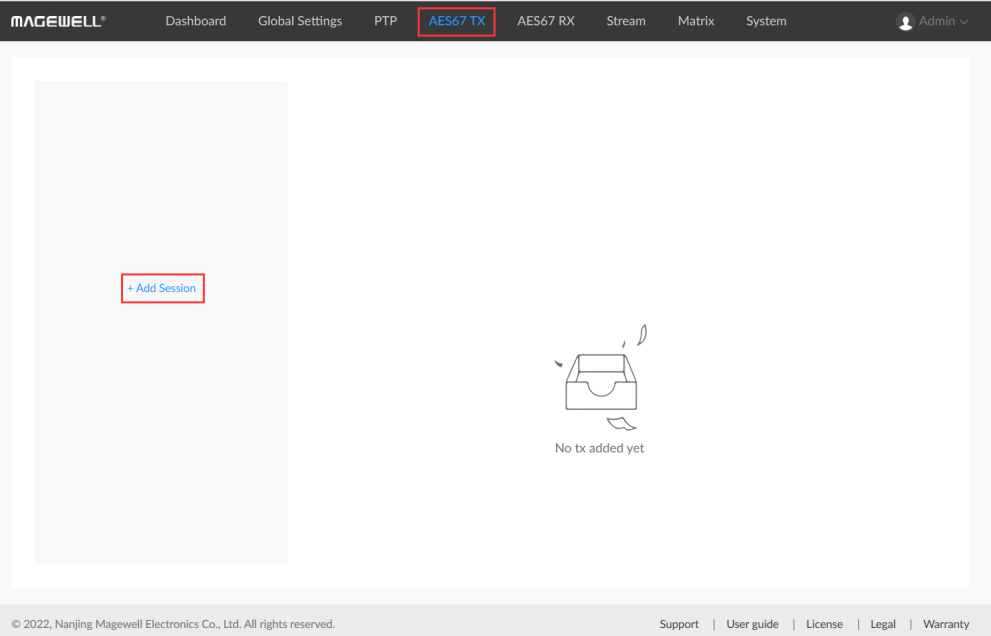
Task: Click the Magewell logo
Action: (x=58, y=21)
